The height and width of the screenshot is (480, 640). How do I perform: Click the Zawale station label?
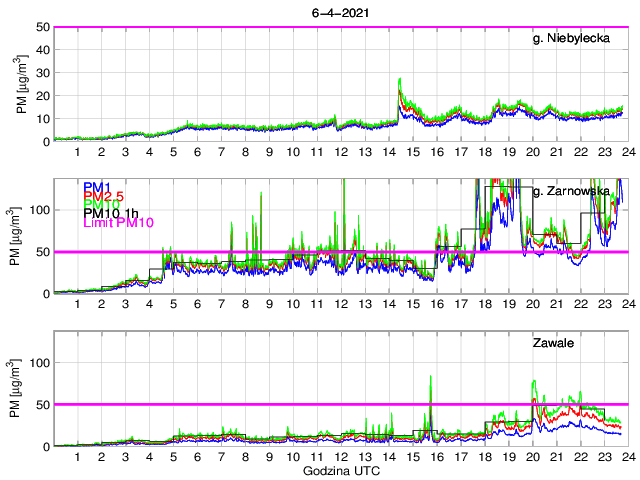point(552,344)
